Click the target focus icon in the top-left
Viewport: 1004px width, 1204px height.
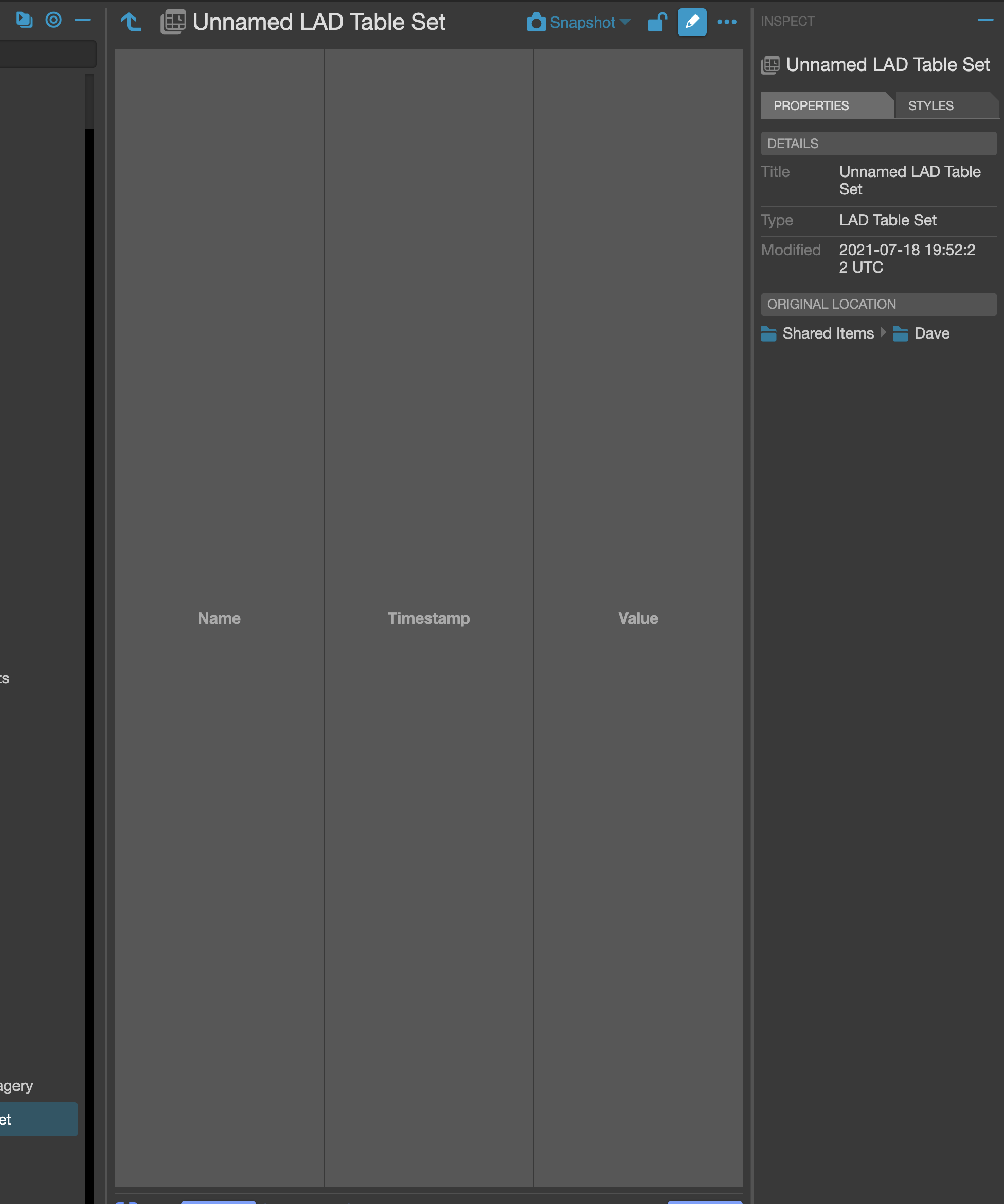[x=53, y=20]
